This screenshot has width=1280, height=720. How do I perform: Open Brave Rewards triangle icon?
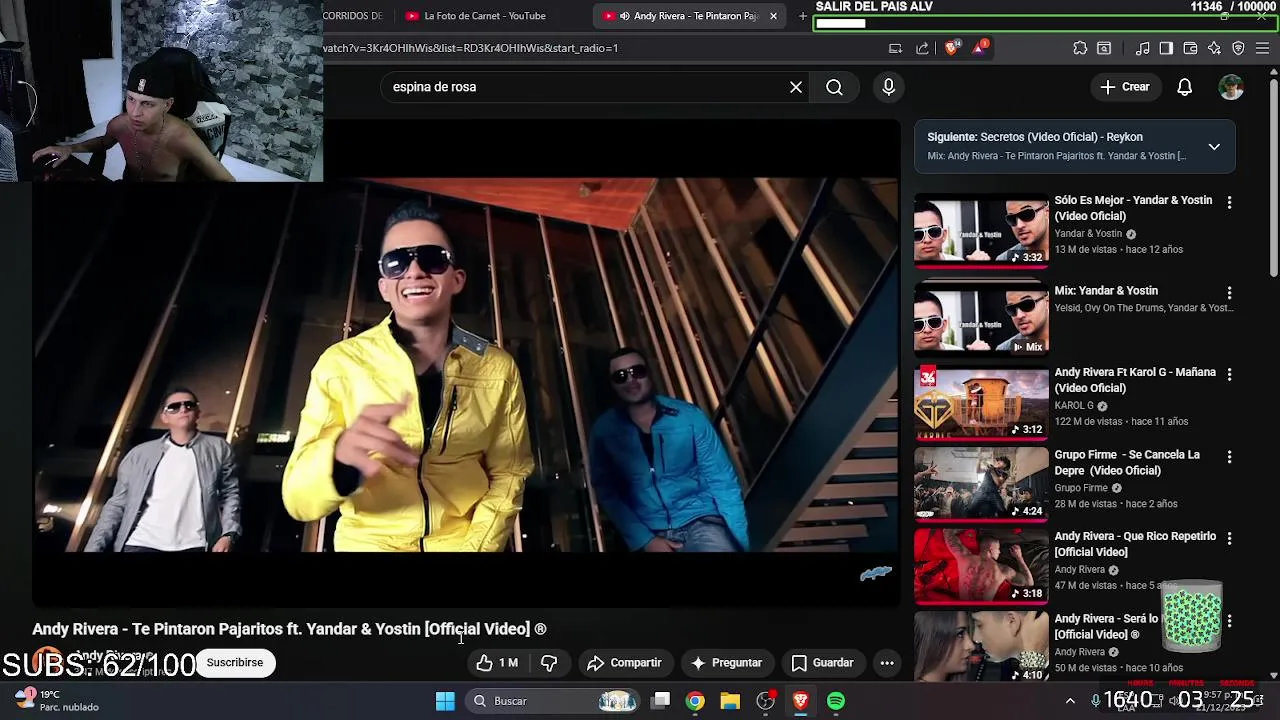tap(979, 48)
